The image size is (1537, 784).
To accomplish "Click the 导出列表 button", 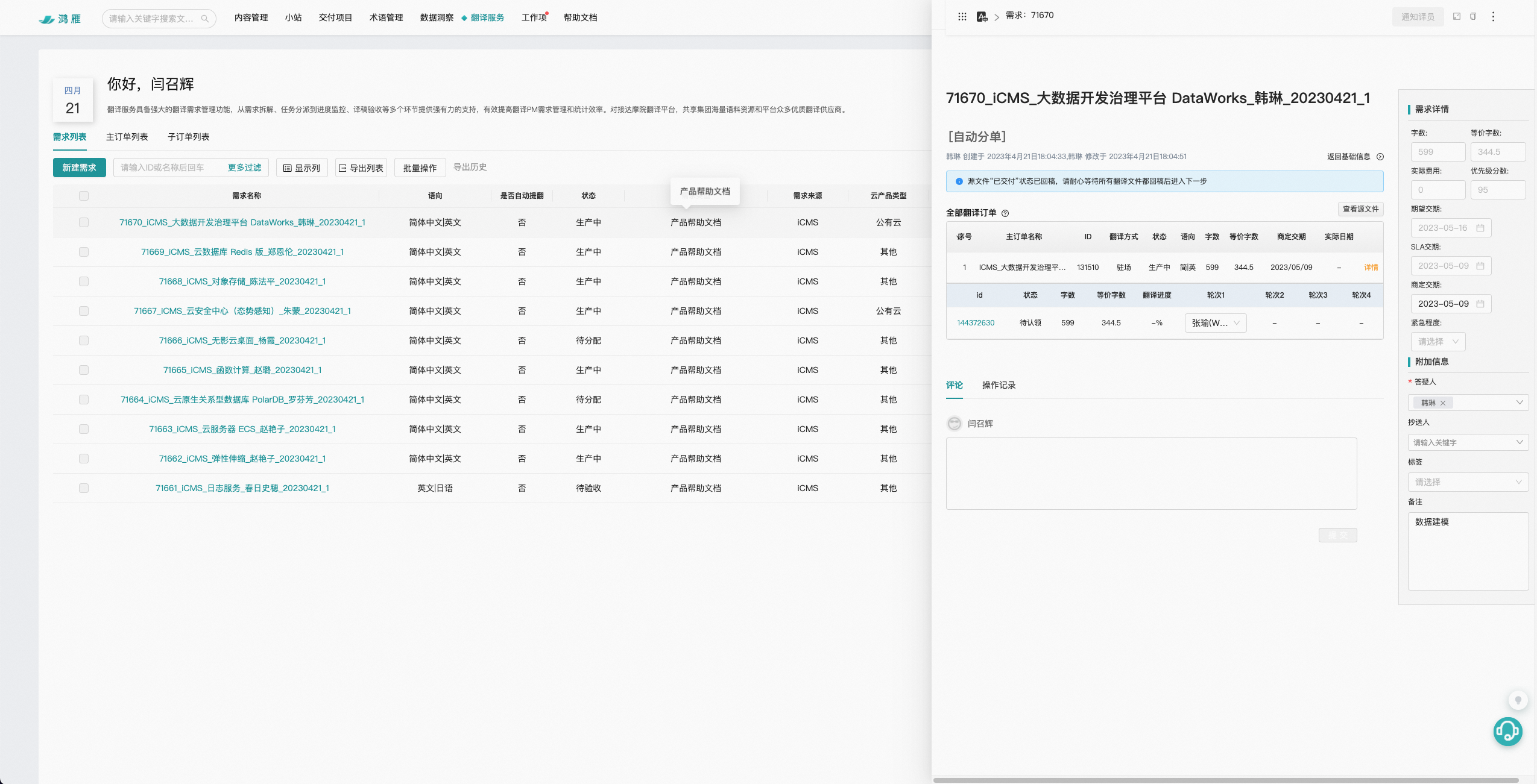I will [x=361, y=168].
